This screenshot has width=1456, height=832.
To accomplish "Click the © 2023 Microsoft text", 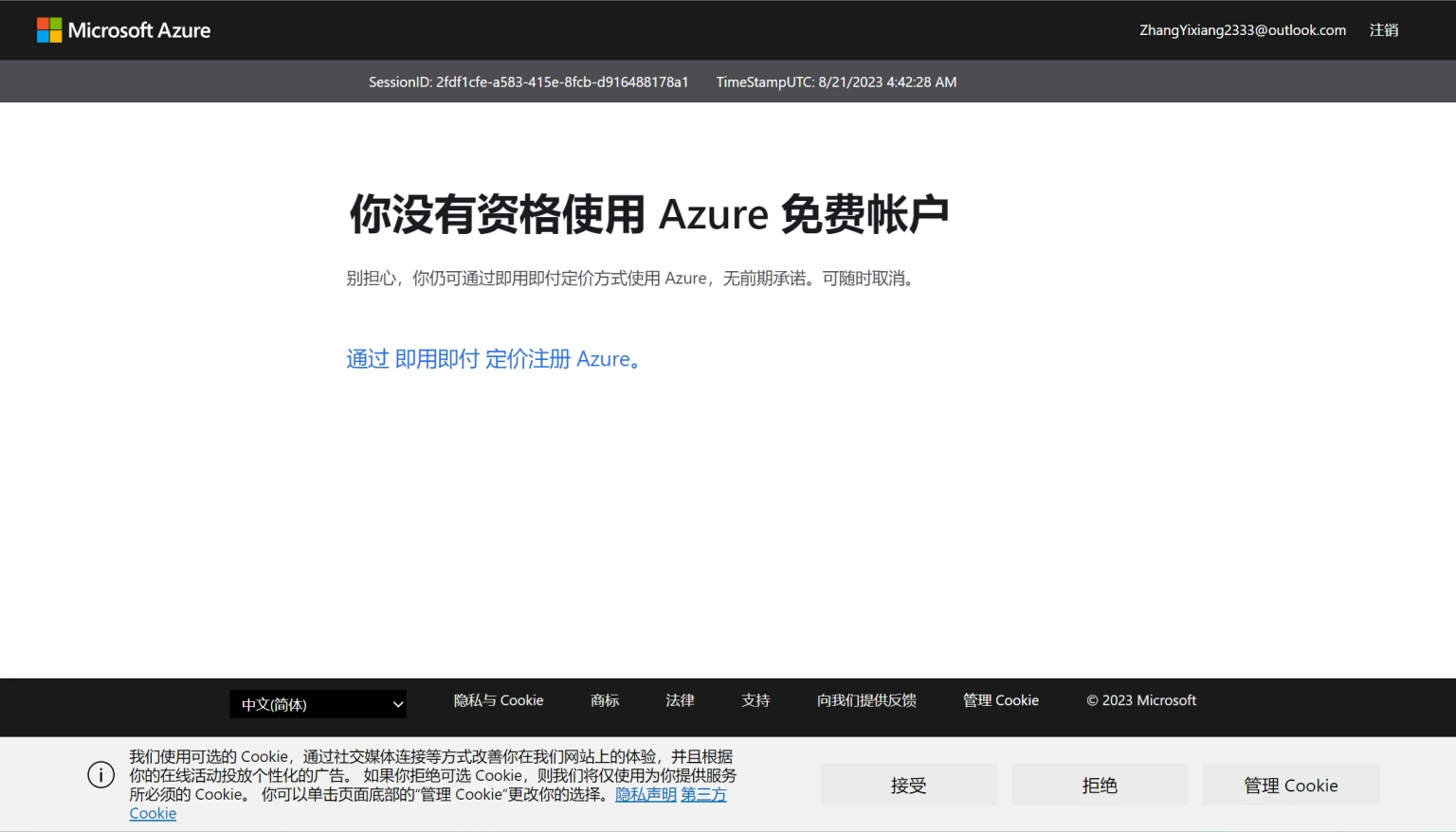I will click(x=1141, y=700).
